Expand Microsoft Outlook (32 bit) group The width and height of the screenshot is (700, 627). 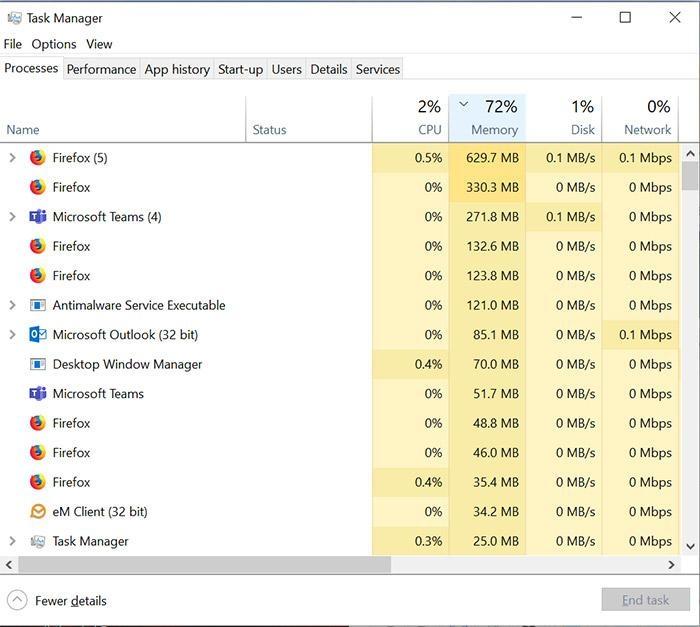point(12,334)
